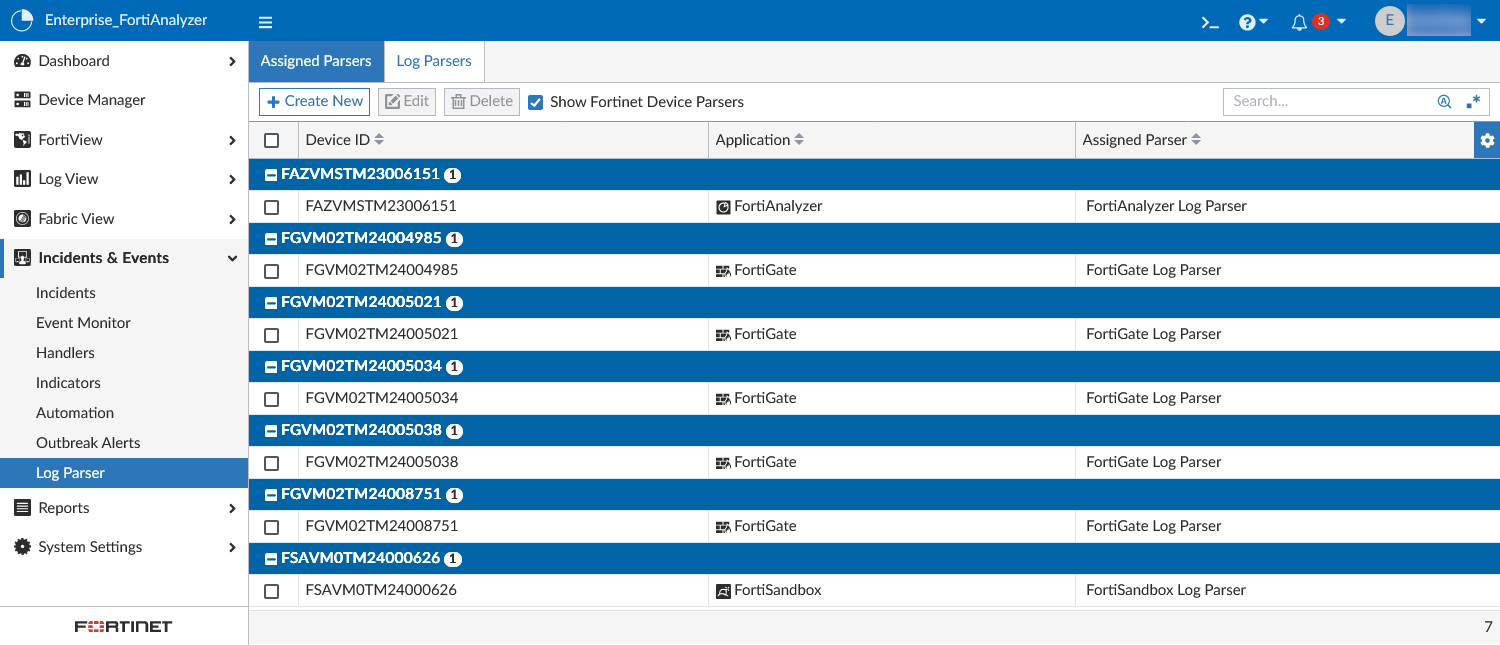This screenshot has width=1500, height=645.
Task: Expand the Dashboard submenu chevron
Action: click(x=232, y=61)
